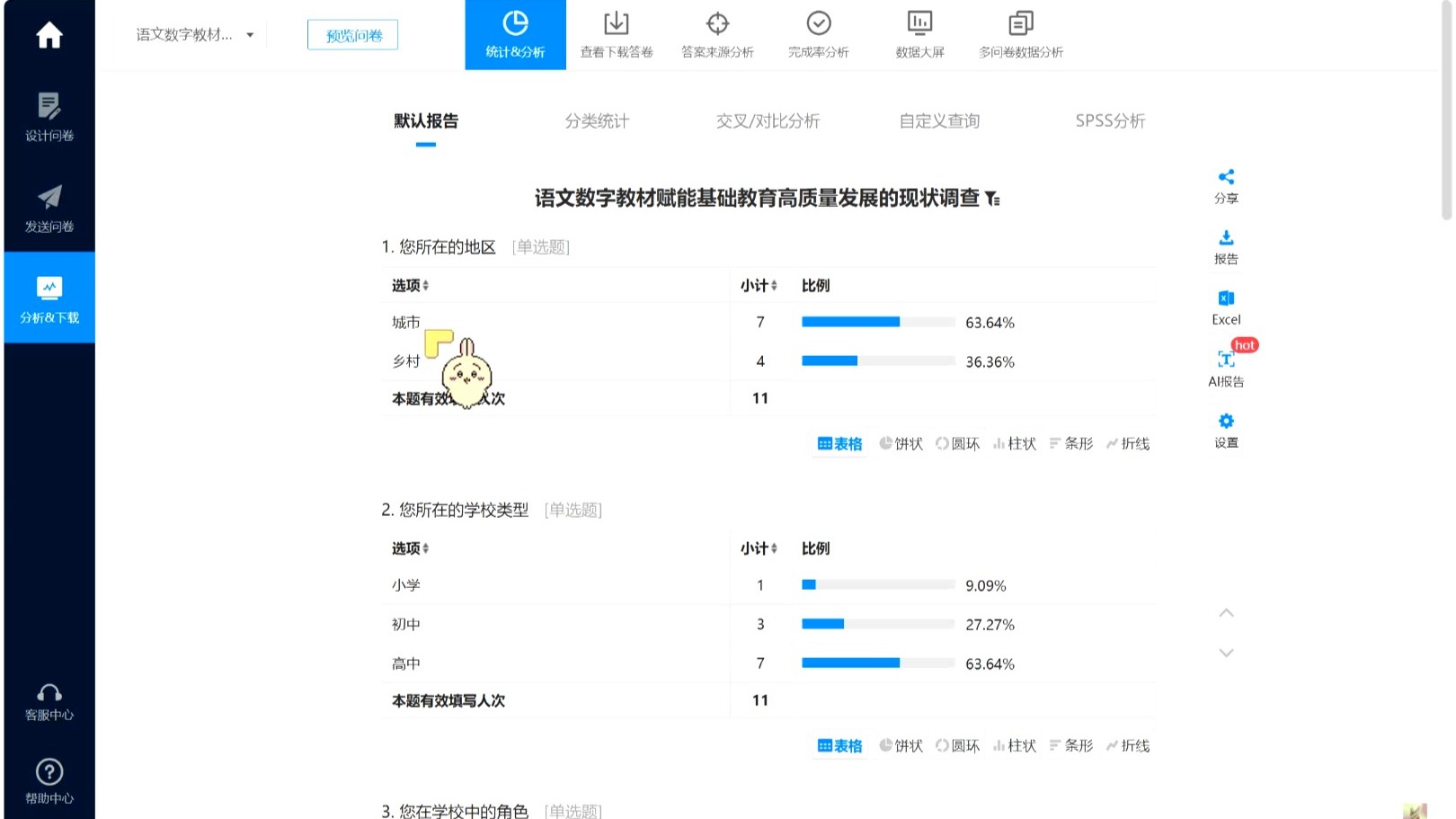Switch question 2 chart to 柱状 bars
Screen dimensions: 1456x819
pyautogui.click(x=1014, y=745)
